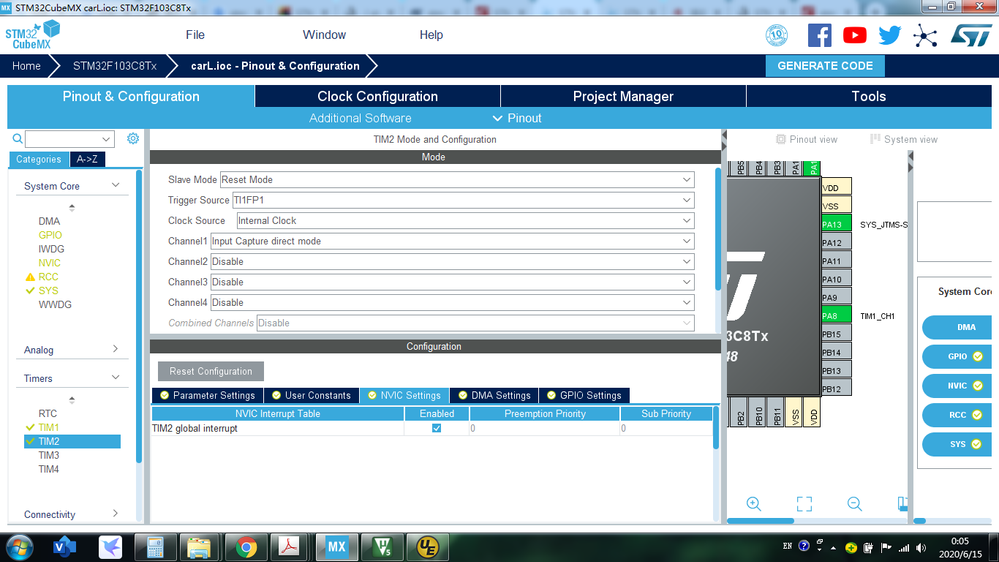The width and height of the screenshot is (999, 562).
Task: Select the PA13 pin on the chip
Action: 836,224
